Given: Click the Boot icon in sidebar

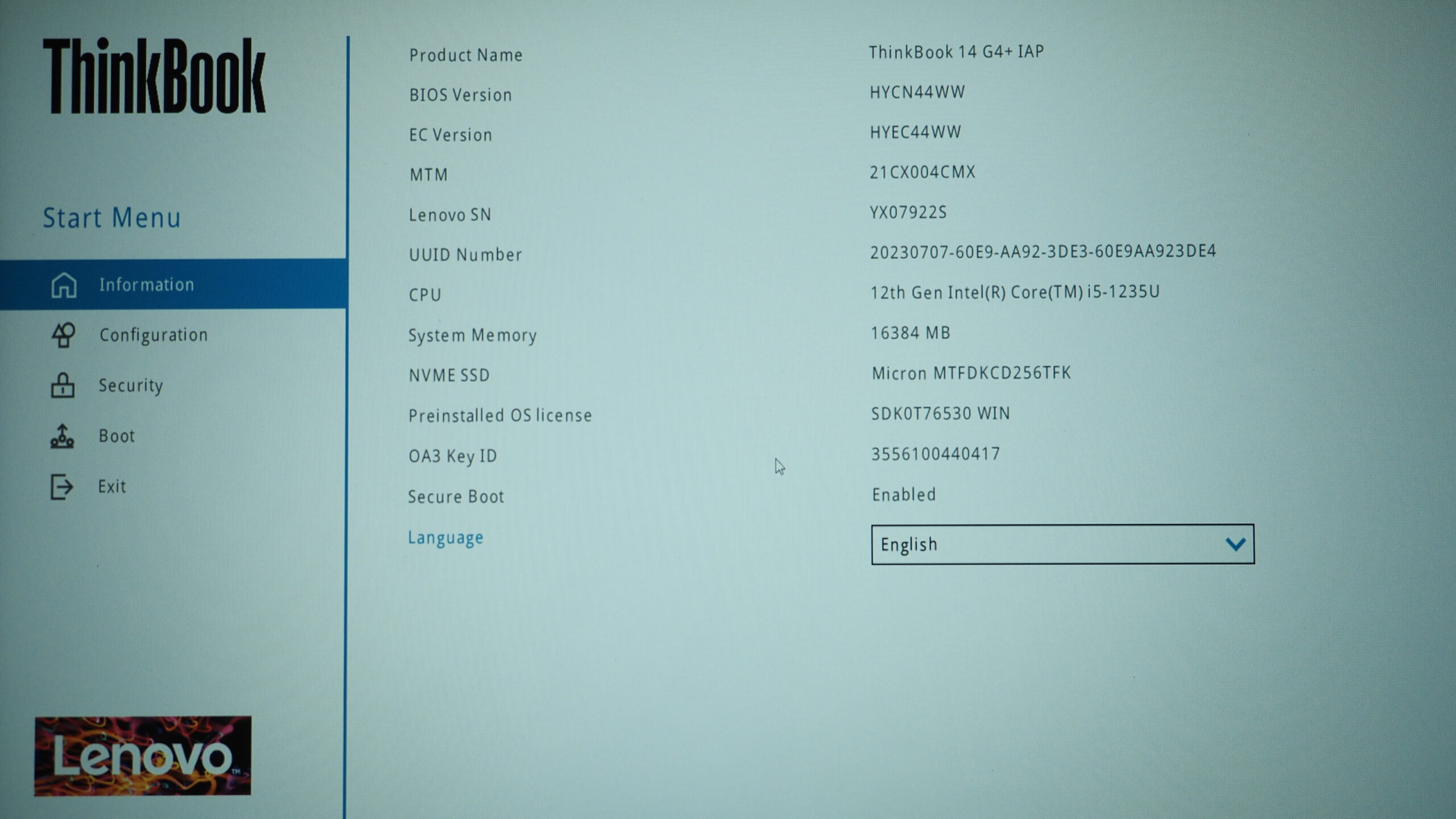Looking at the screenshot, I should pos(62,436).
